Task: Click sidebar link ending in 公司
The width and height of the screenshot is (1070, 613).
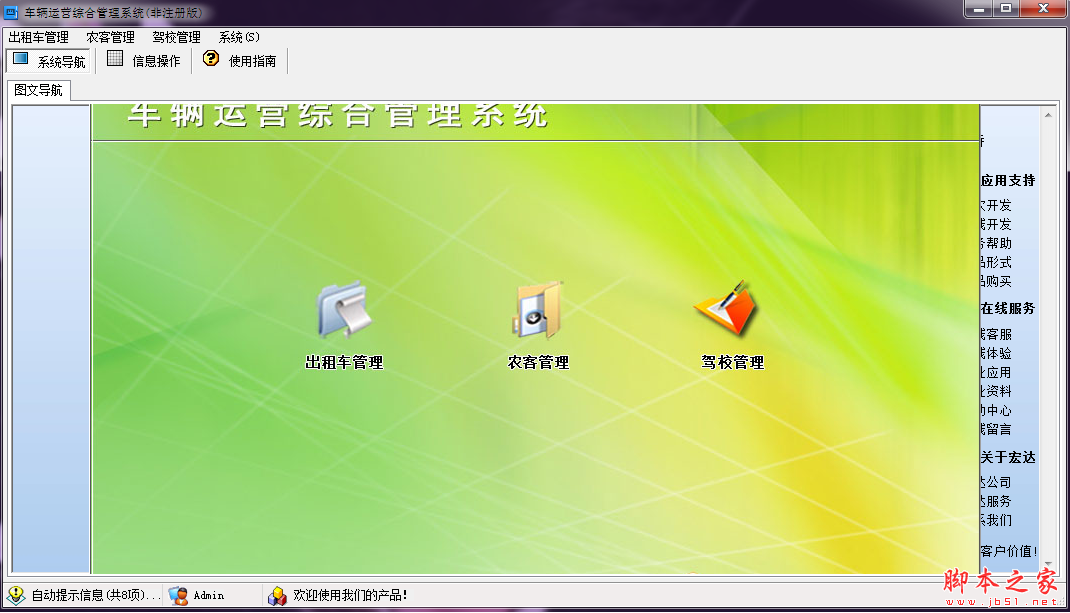Action: pos(996,483)
